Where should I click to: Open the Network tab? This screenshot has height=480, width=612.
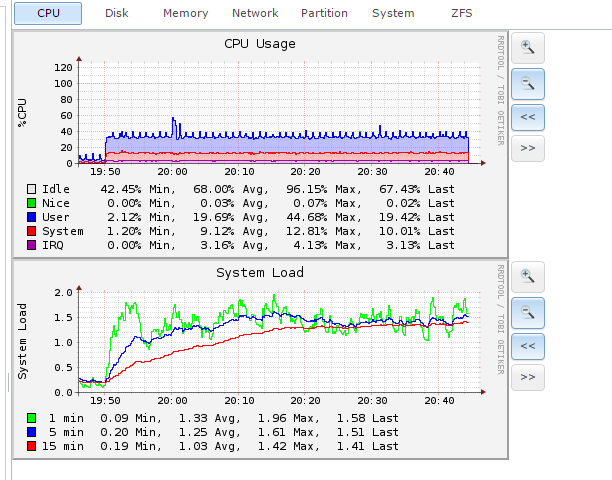255,13
